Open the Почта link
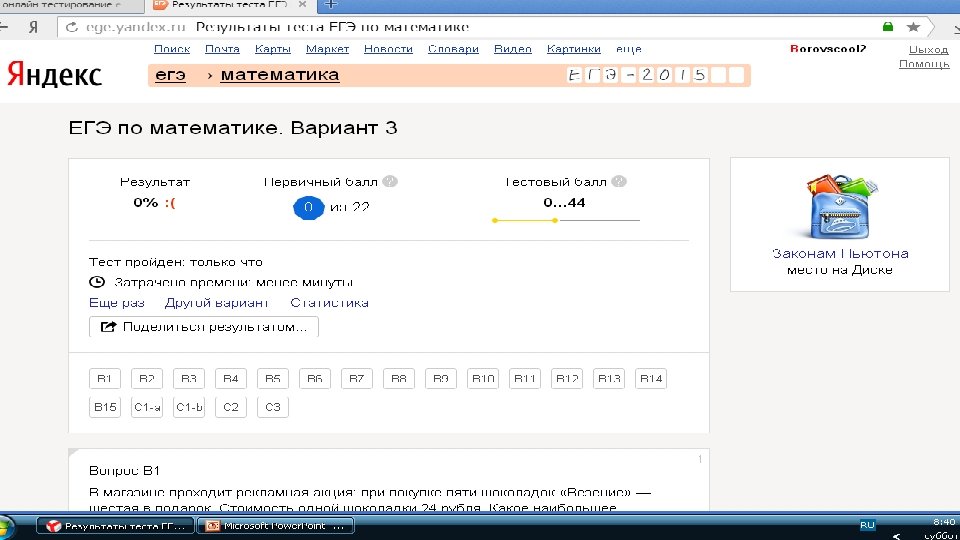This screenshot has height=540, width=960. pos(222,49)
